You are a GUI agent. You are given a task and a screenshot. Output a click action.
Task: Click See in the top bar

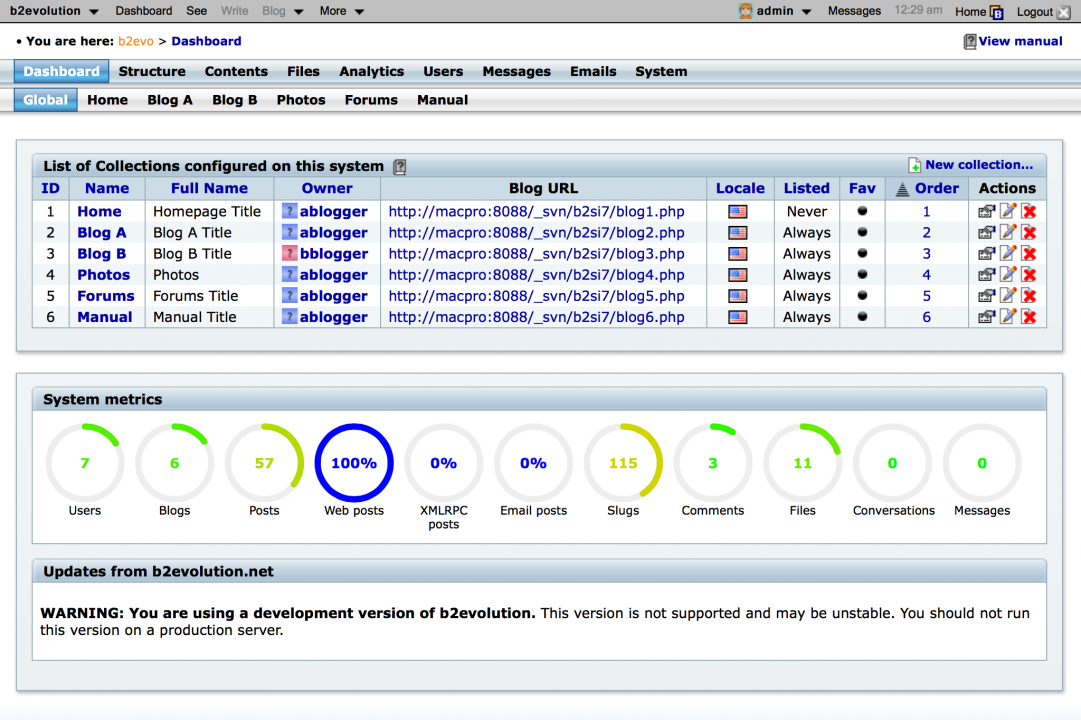tap(196, 11)
